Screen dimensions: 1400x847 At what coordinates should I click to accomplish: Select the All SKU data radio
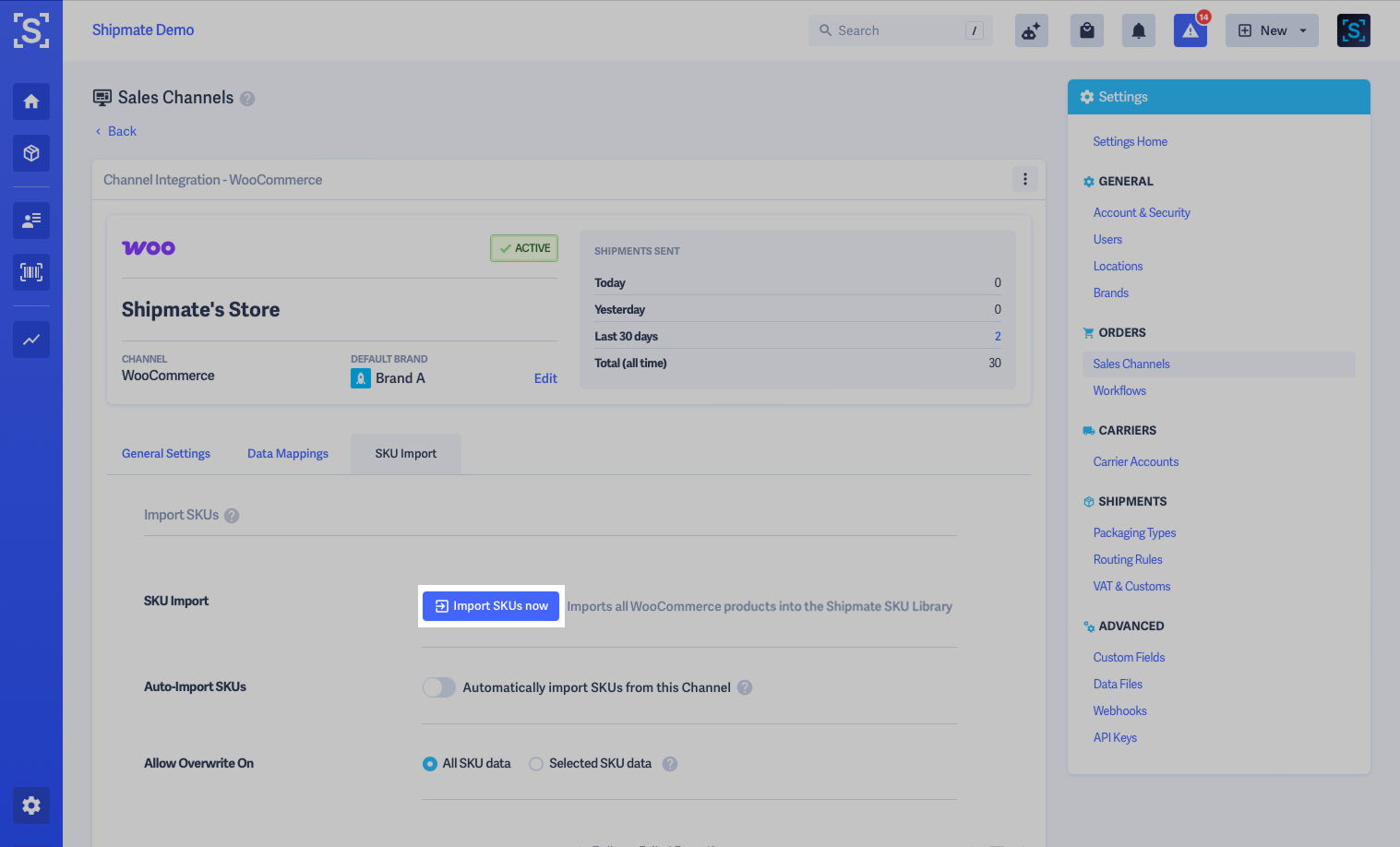point(430,764)
